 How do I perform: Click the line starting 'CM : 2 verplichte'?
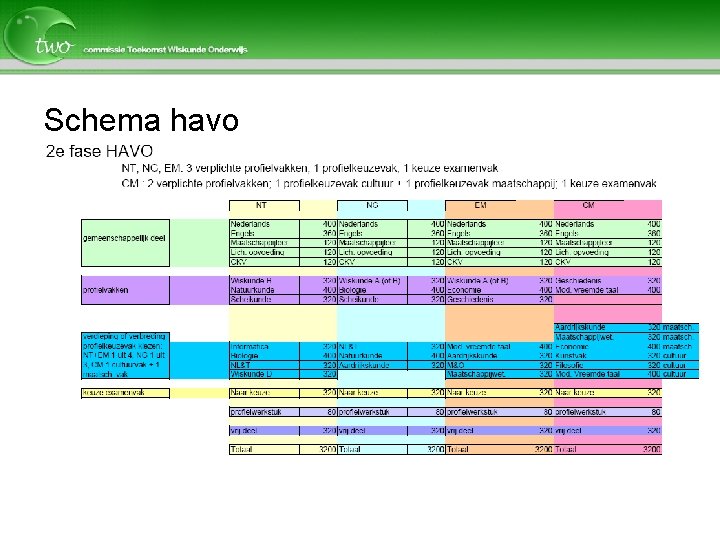389,184
